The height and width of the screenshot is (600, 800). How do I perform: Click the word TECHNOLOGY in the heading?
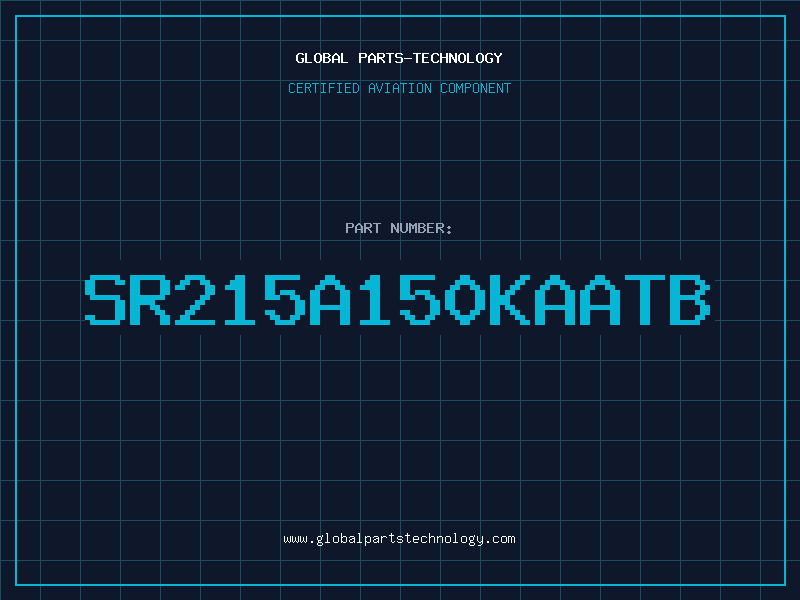[458, 58]
